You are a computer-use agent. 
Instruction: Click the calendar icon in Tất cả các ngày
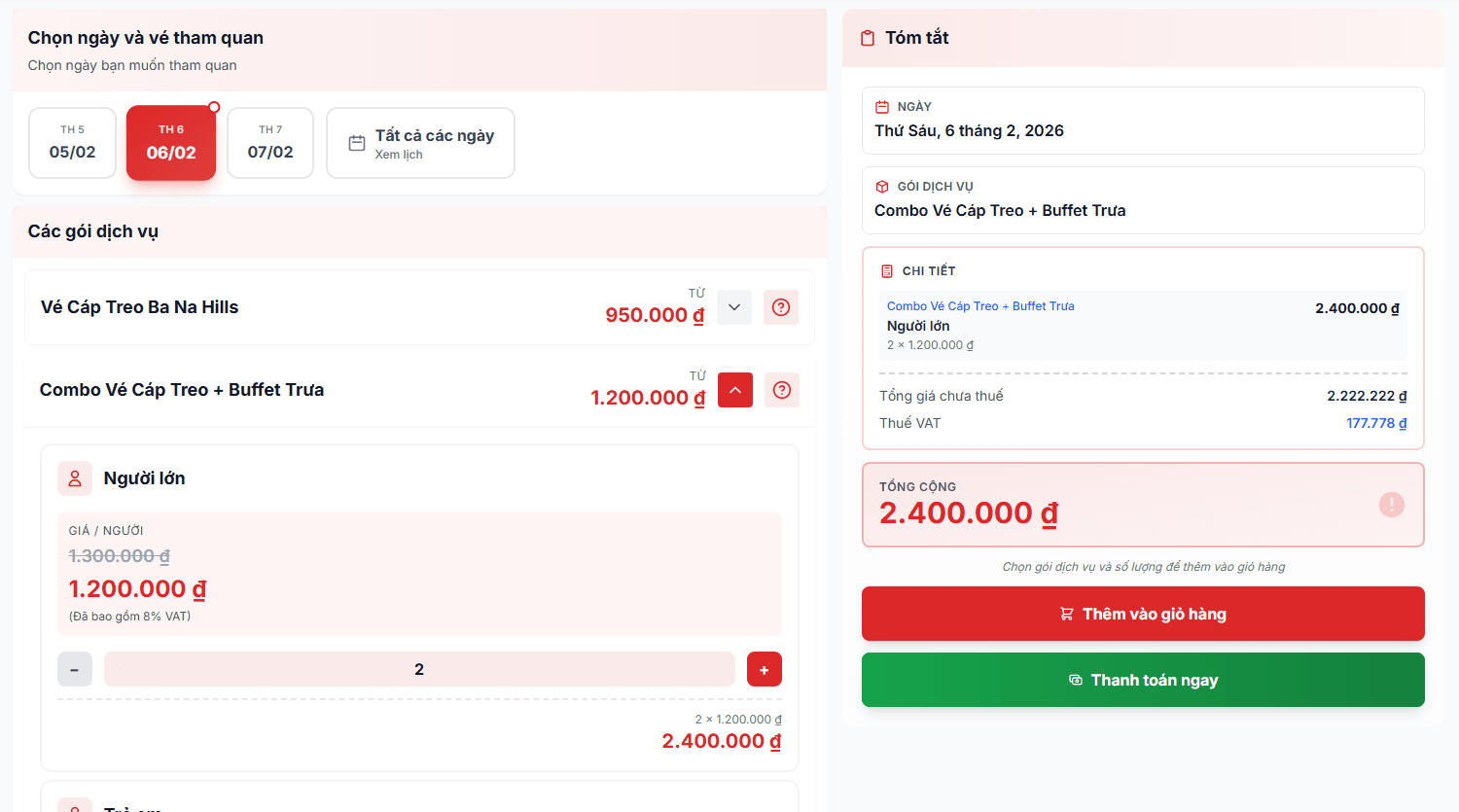pyautogui.click(x=357, y=143)
